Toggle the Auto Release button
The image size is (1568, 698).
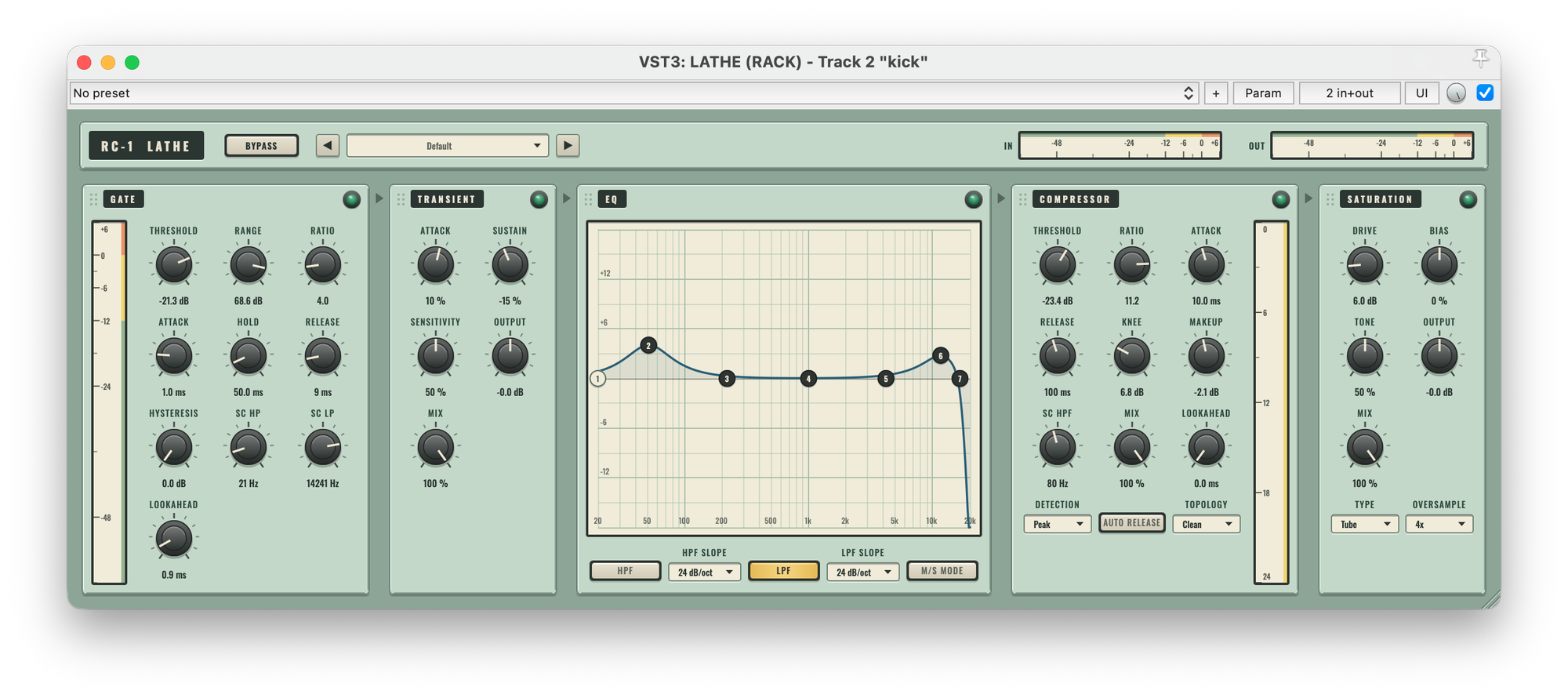pyautogui.click(x=1131, y=523)
